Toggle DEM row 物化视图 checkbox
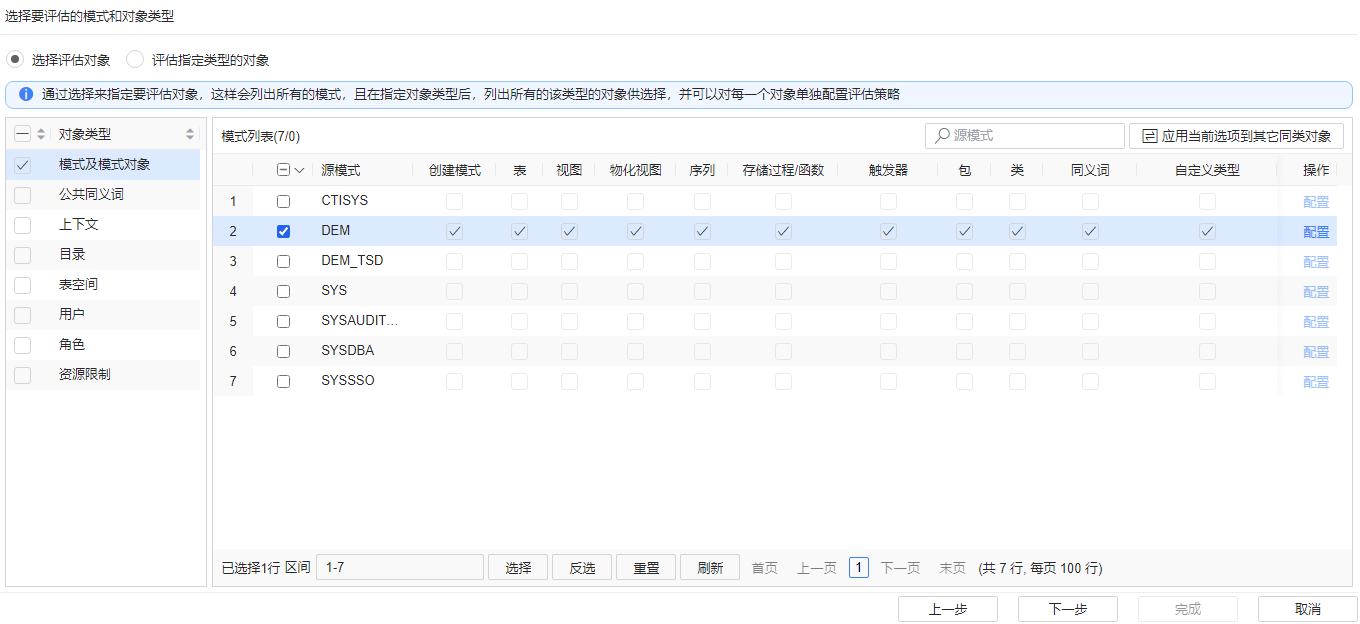The width and height of the screenshot is (1360, 624). tap(635, 231)
